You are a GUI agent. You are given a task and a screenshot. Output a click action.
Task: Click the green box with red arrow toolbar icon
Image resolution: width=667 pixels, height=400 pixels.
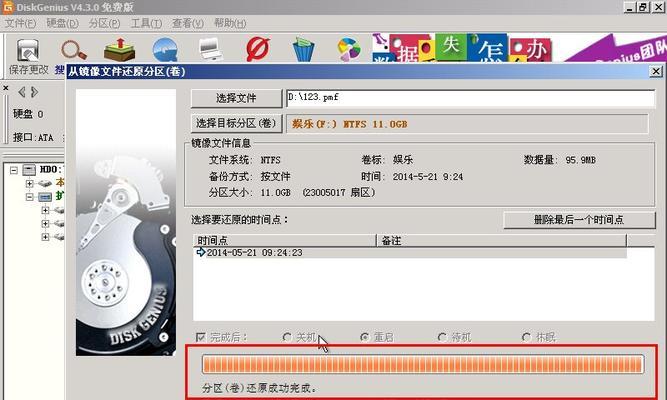[120, 49]
